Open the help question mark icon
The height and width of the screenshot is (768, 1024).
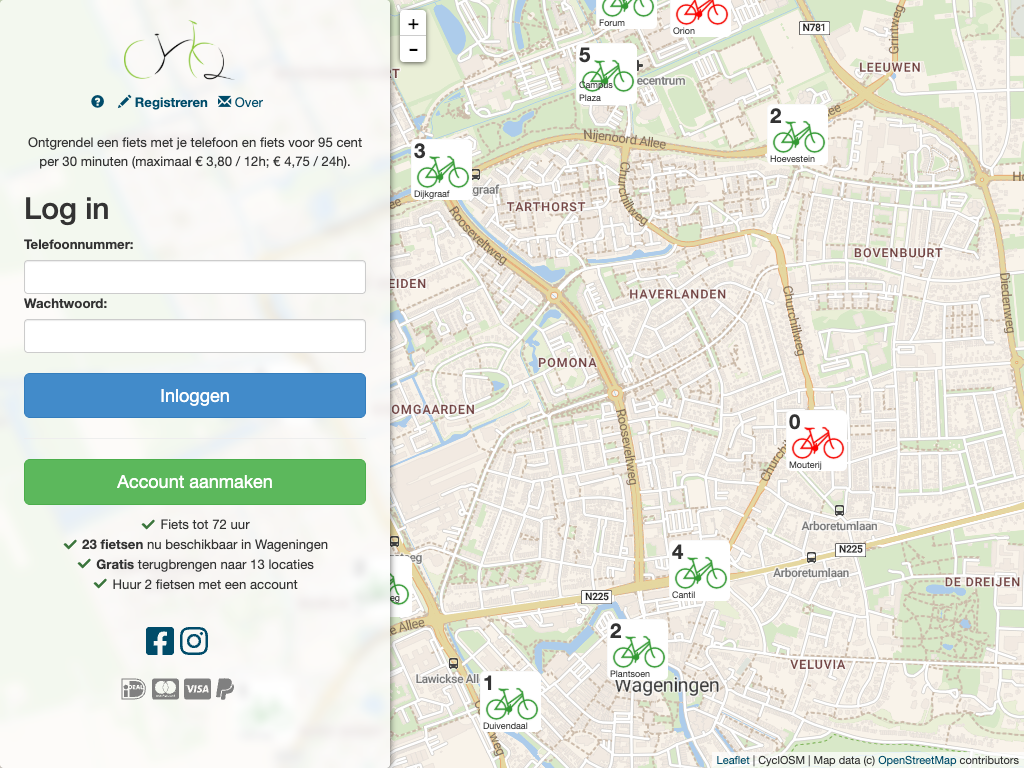click(97, 102)
